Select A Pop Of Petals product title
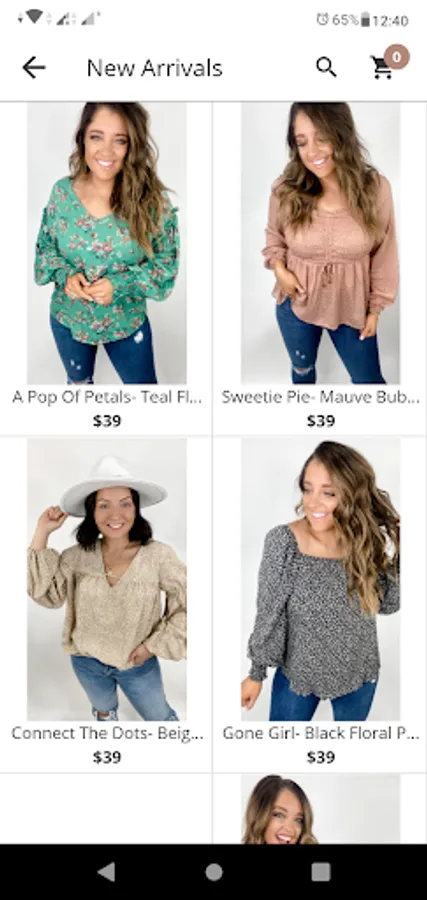 point(107,397)
